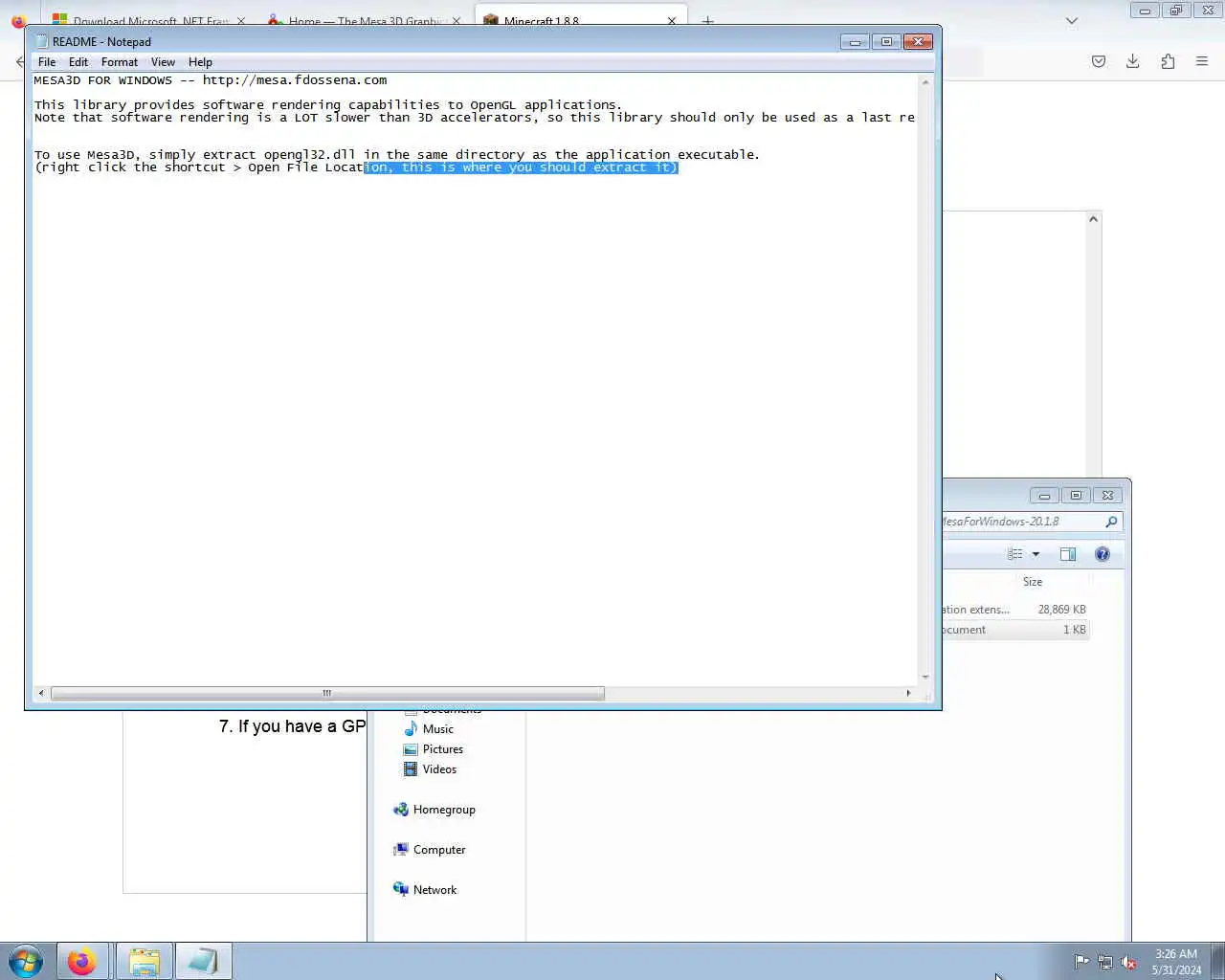
Task: Minimize the Explorer window
Action: 1045,495
